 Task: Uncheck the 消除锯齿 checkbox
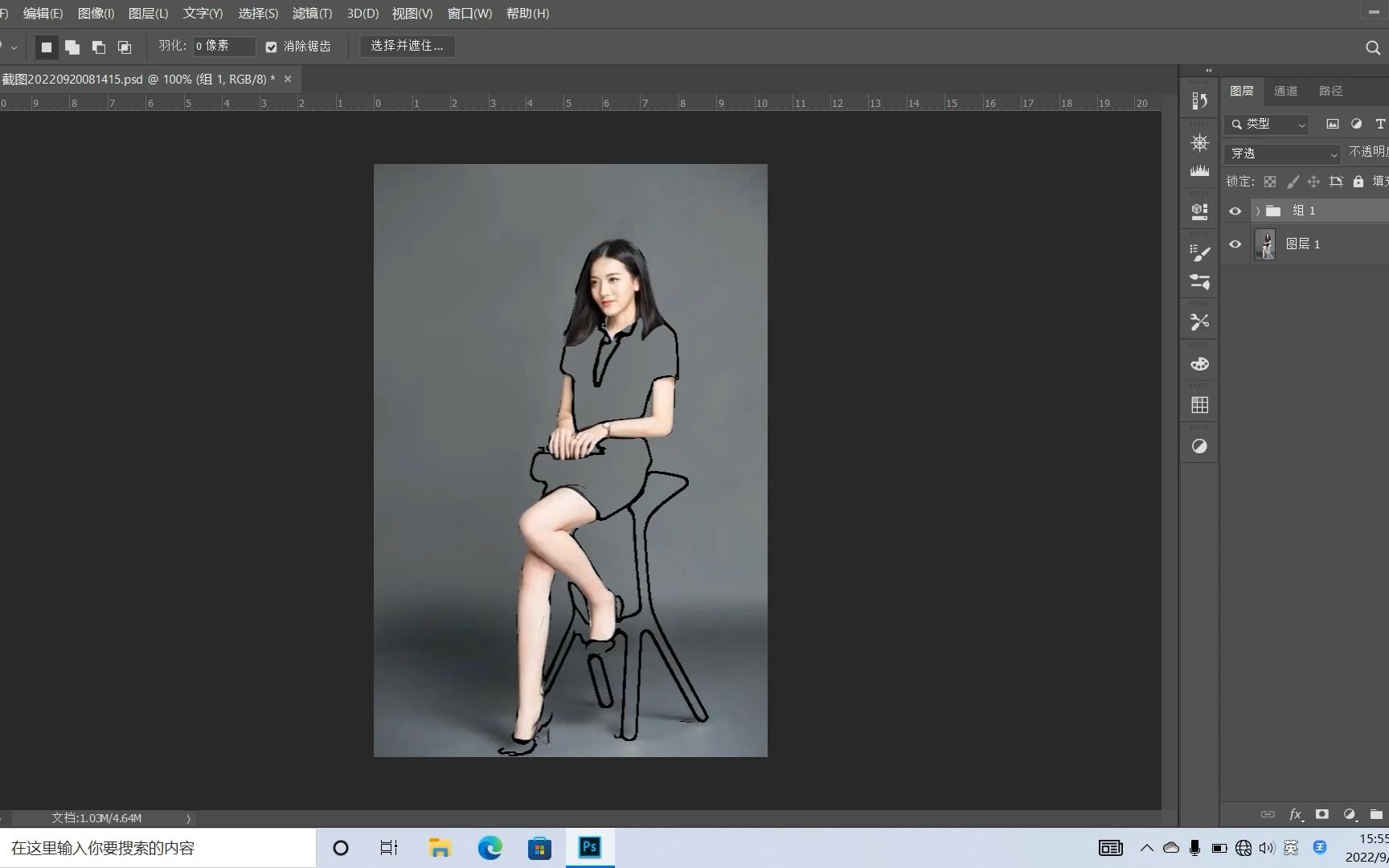pyautogui.click(x=271, y=47)
